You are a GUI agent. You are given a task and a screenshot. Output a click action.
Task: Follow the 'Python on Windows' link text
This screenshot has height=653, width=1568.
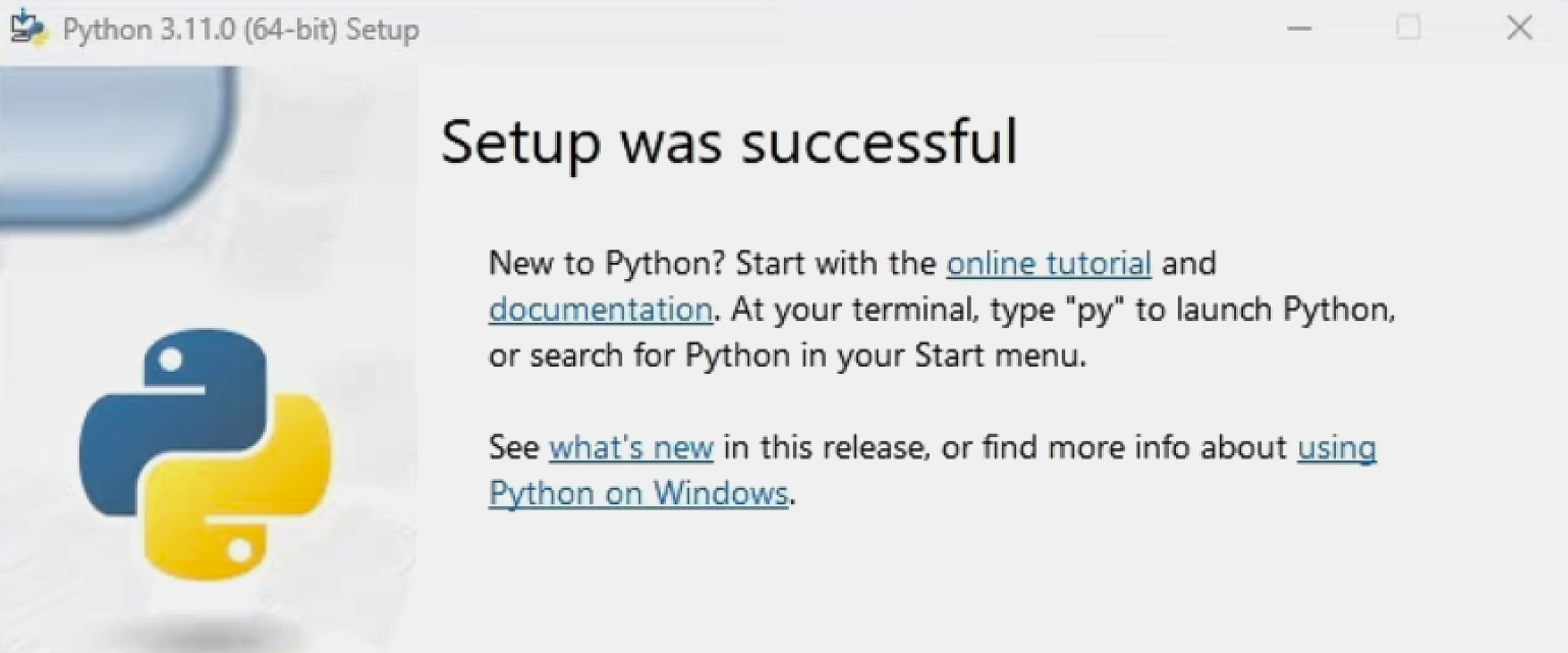(x=638, y=494)
